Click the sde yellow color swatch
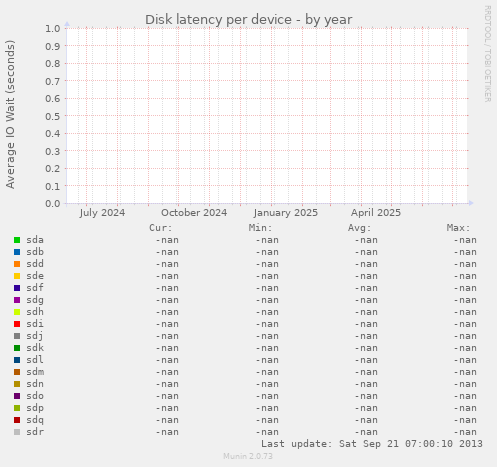This screenshot has height=467, width=497. [x=17, y=276]
